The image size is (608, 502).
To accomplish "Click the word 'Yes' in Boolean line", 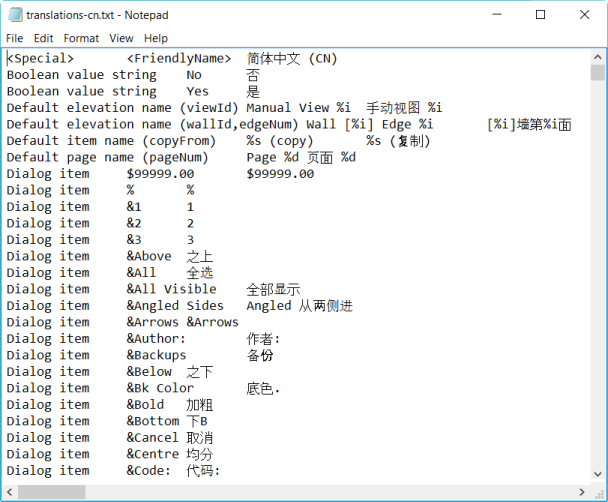I will [197, 91].
